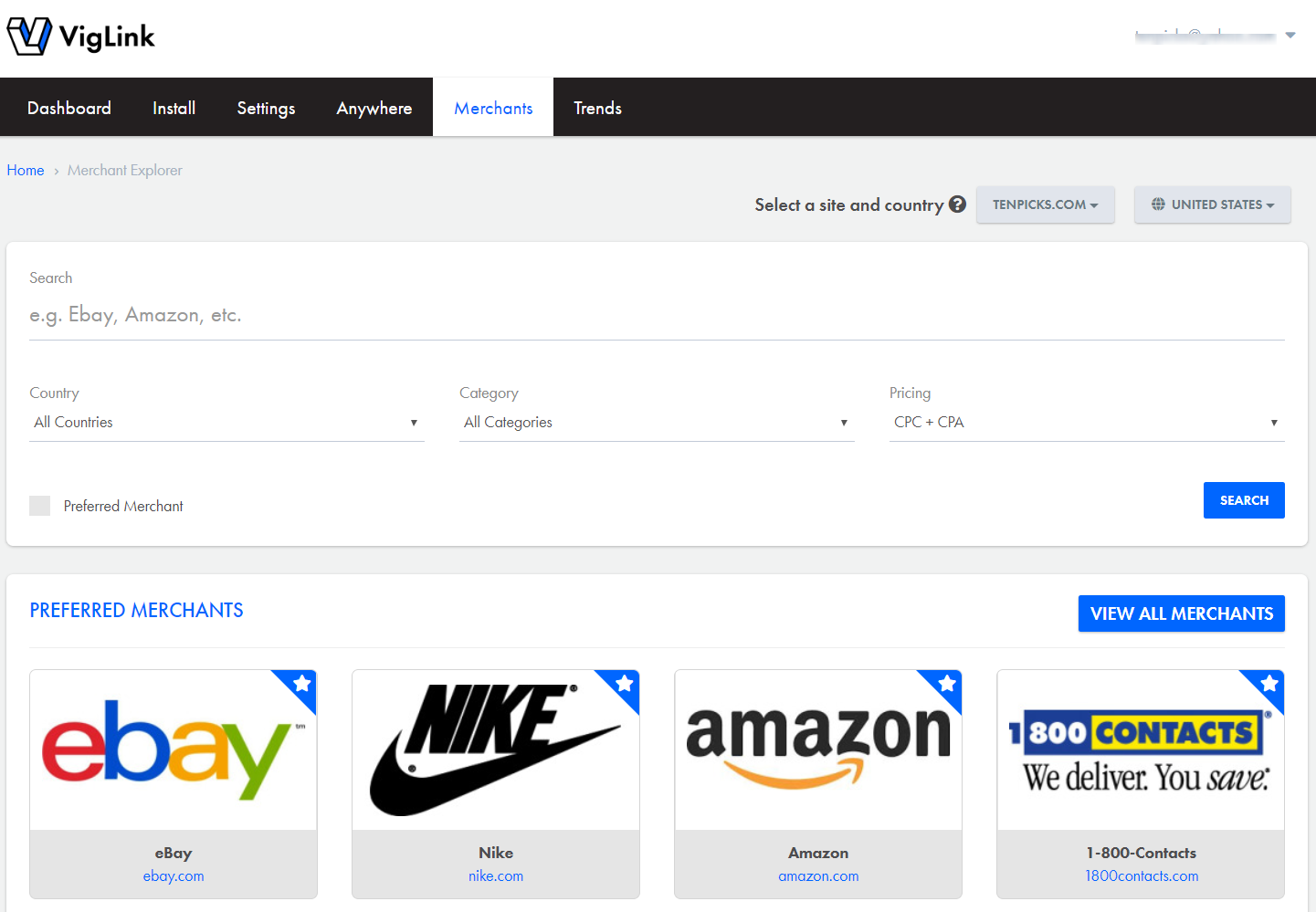
Task: Click the help question mark icon
Action: pyautogui.click(x=957, y=204)
